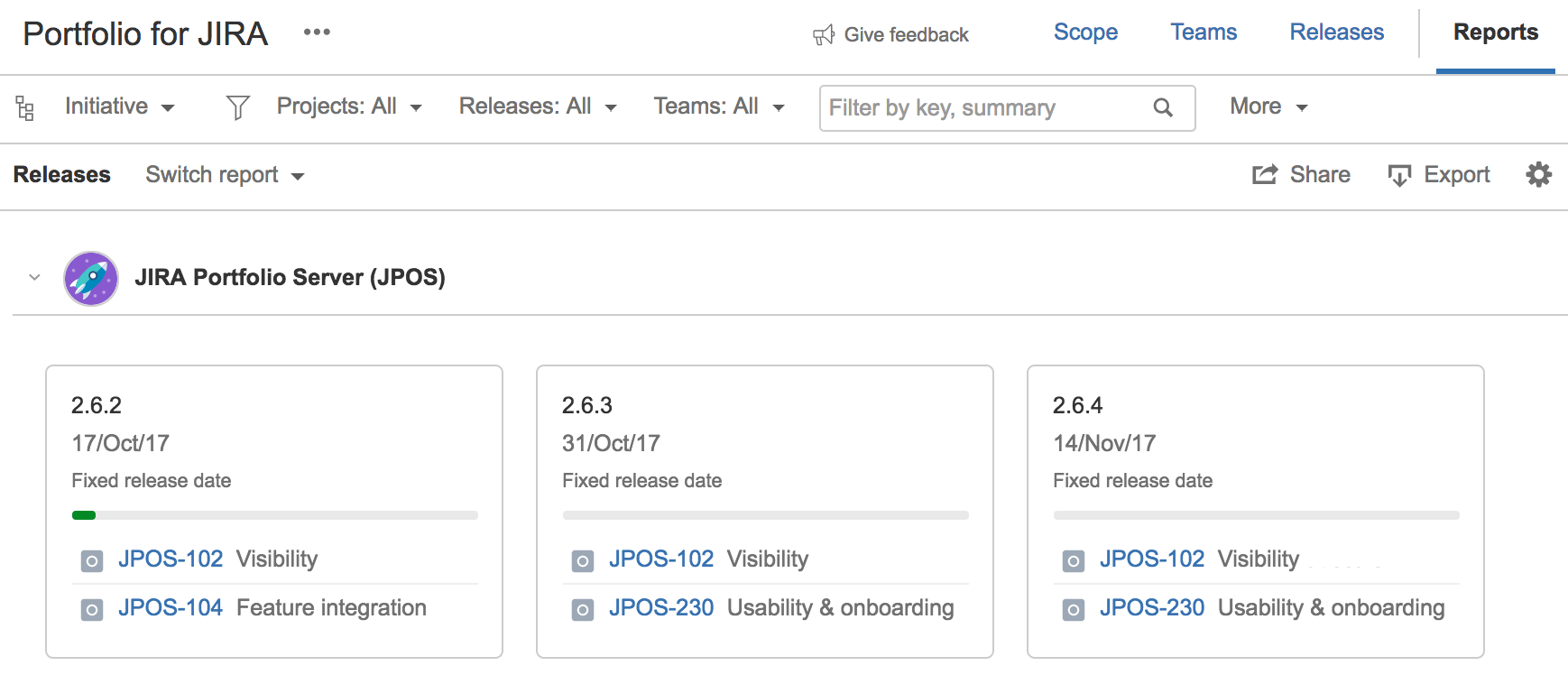The image size is (1568, 684).
Task: Click the 2.6.2 release title
Action: click(x=97, y=406)
